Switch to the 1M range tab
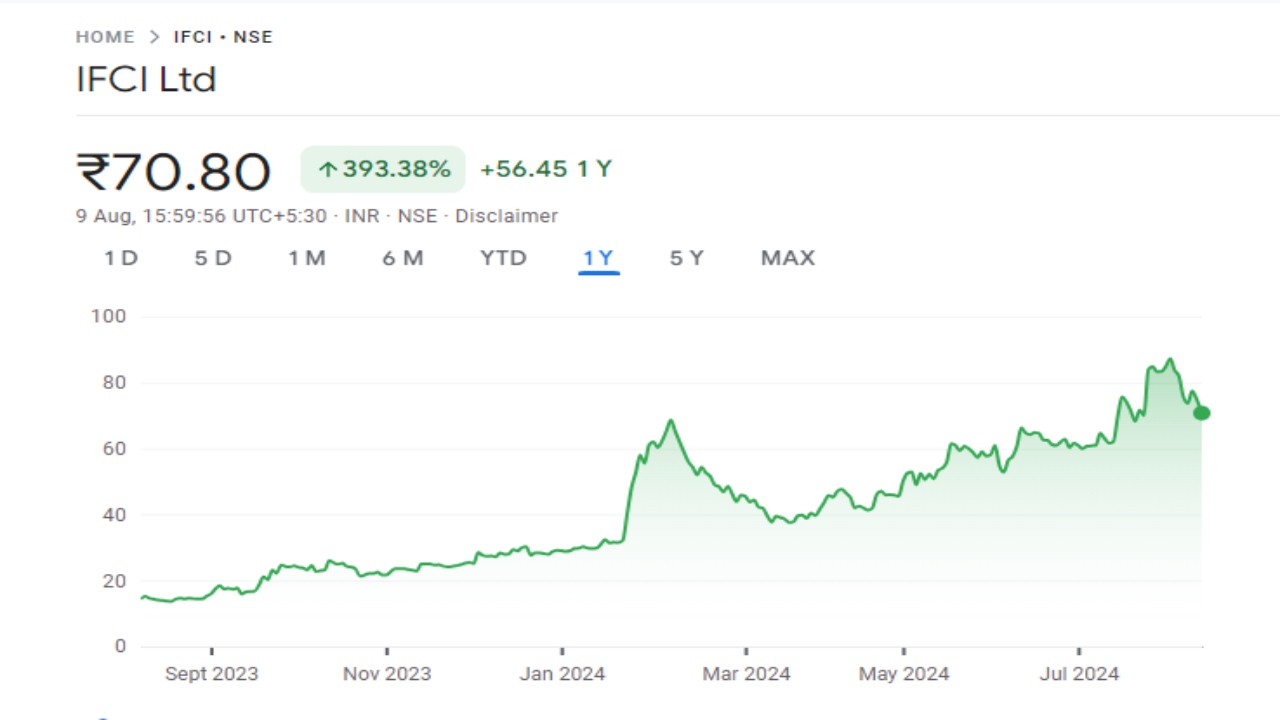This screenshot has width=1280, height=720. tap(307, 258)
